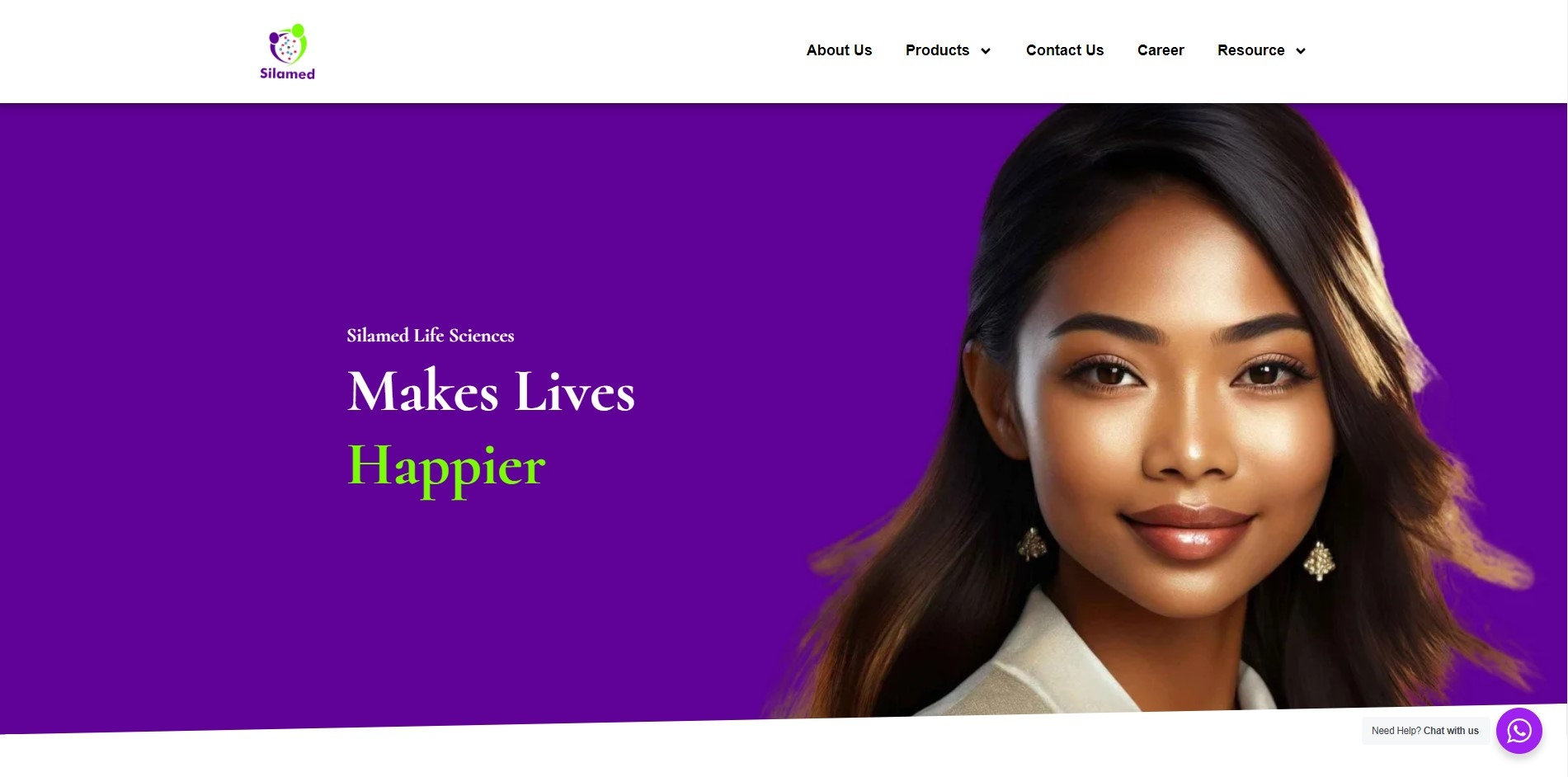1568x777 pixels.
Task: Click the 'Need Help? Chat with us' label
Action: [x=1424, y=731]
